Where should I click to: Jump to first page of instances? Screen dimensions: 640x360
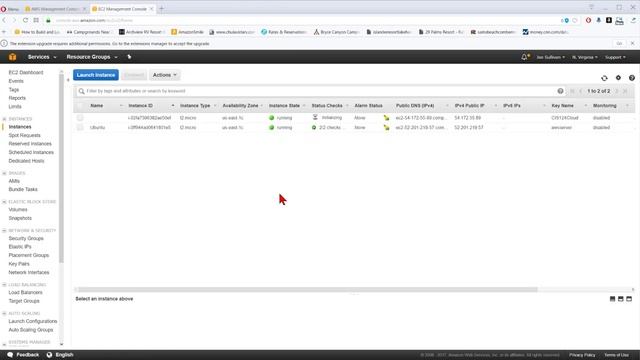[572, 91]
